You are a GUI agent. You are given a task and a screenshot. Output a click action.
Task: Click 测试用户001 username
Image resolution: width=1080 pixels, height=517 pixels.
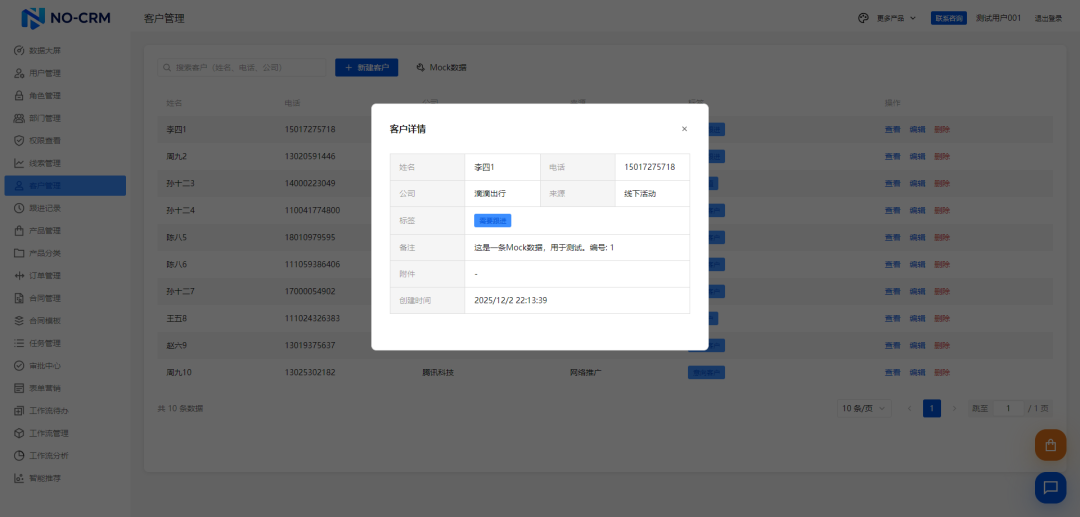(998, 19)
